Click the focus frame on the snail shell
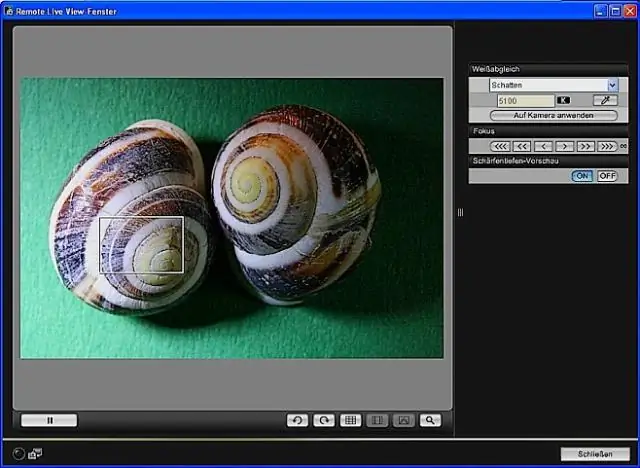 click(x=141, y=245)
